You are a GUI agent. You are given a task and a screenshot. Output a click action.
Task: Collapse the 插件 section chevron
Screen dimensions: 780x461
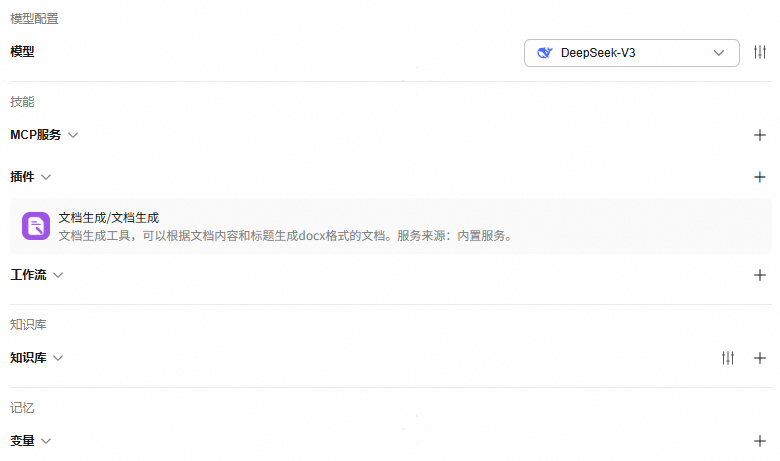point(46,177)
